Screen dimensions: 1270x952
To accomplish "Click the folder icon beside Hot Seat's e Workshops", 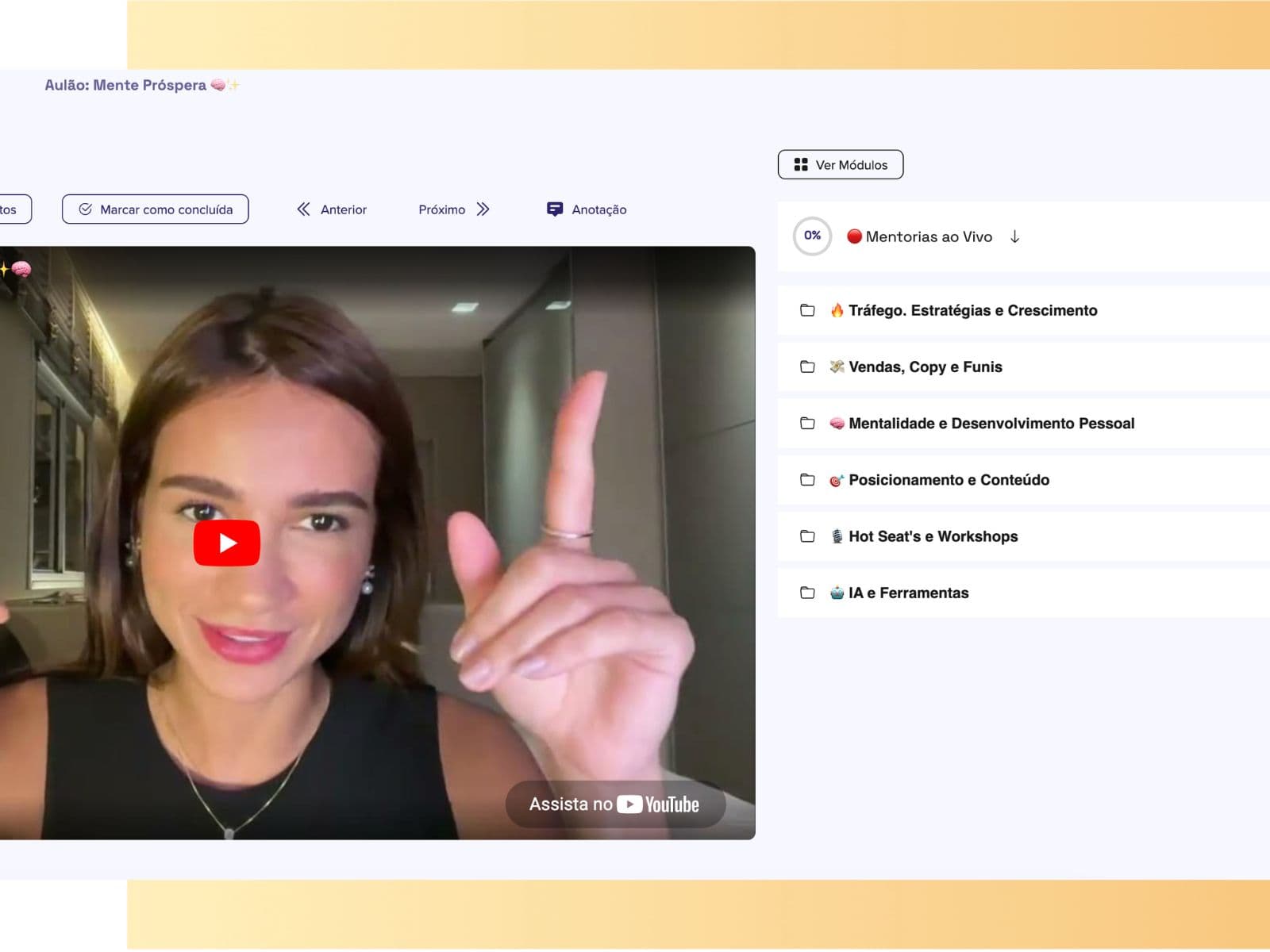I will pyautogui.click(x=807, y=536).
